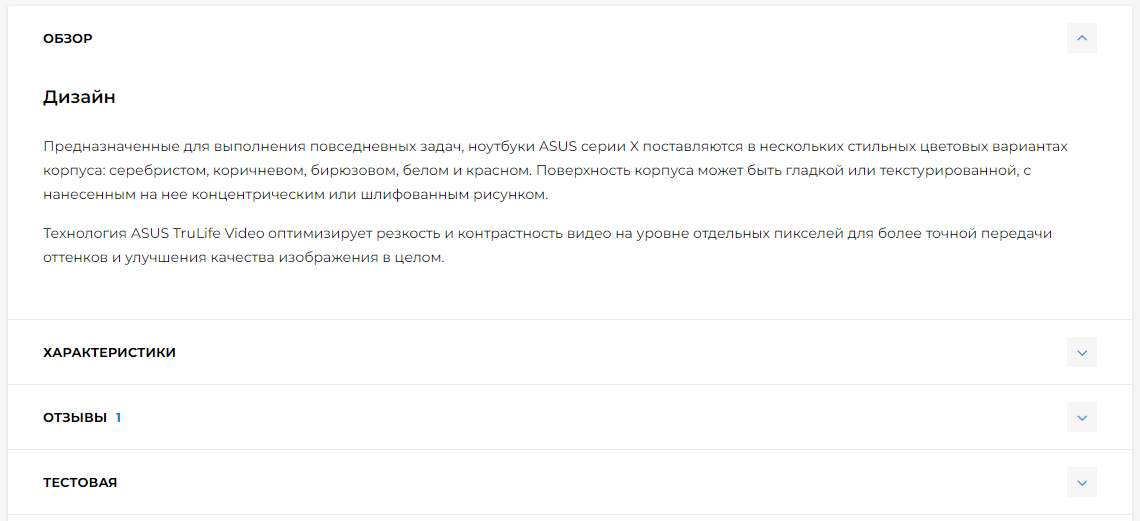
Task: Click the Дизайн heading
Action: [x=79, y=97]
